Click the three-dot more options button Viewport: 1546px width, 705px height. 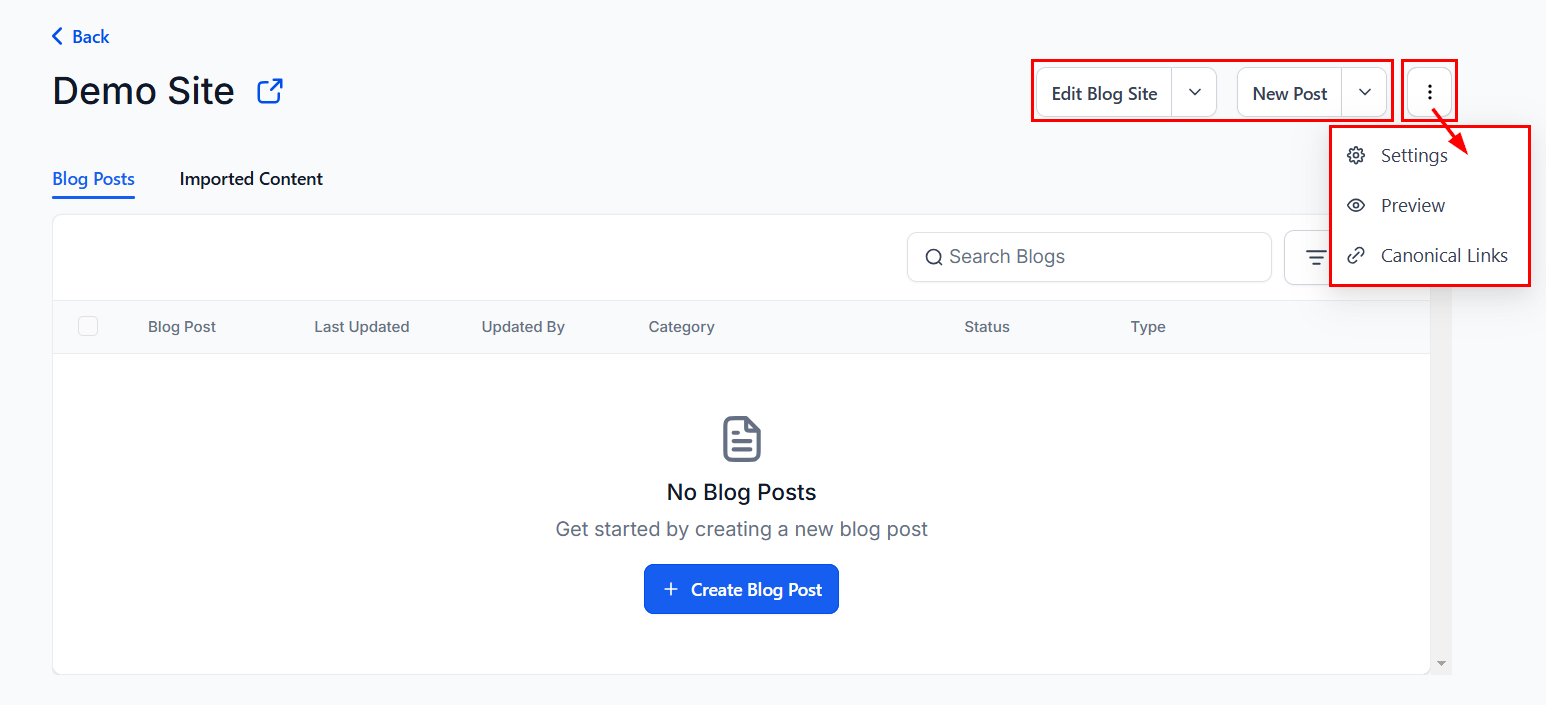(x=1430, y=92)
